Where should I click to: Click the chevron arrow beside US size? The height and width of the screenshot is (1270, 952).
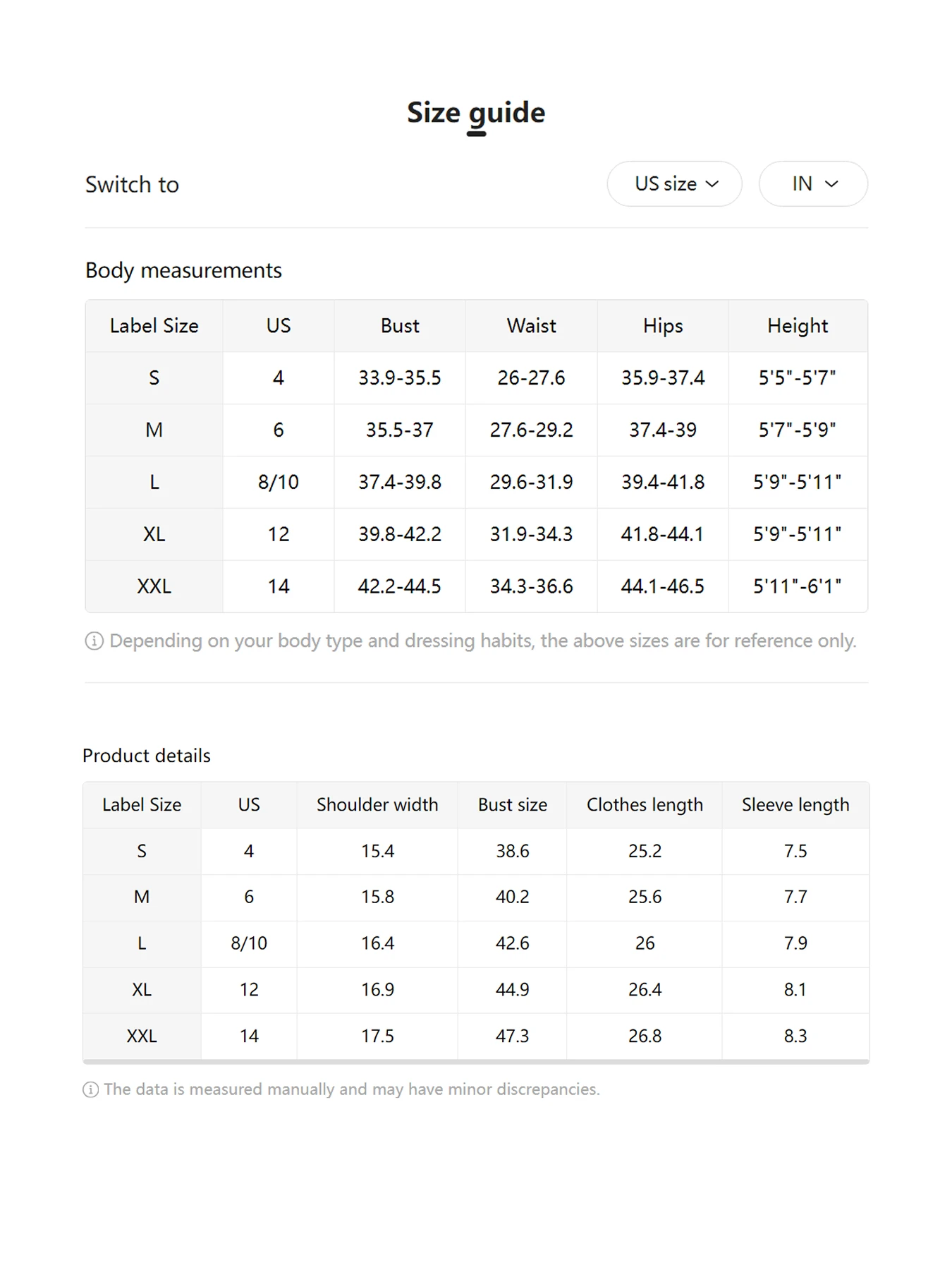[712, 184]
